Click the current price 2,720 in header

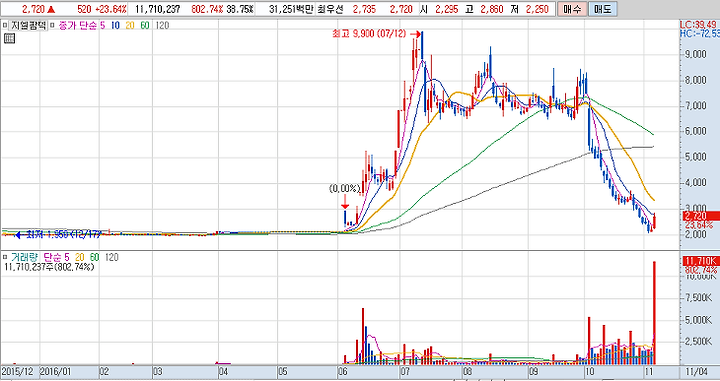point(33,9)
